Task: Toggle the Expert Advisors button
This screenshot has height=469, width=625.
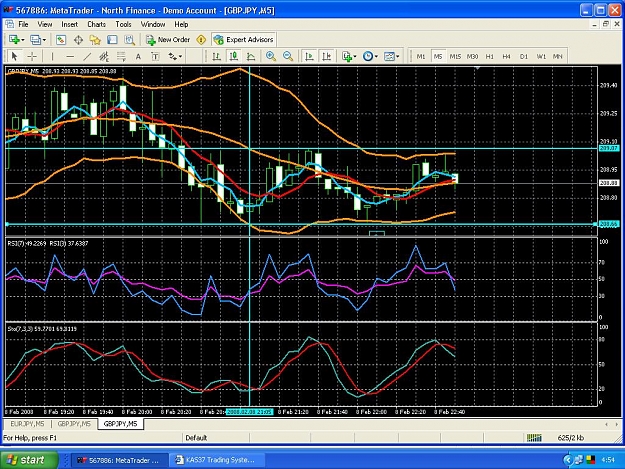Action: (244, 39)
